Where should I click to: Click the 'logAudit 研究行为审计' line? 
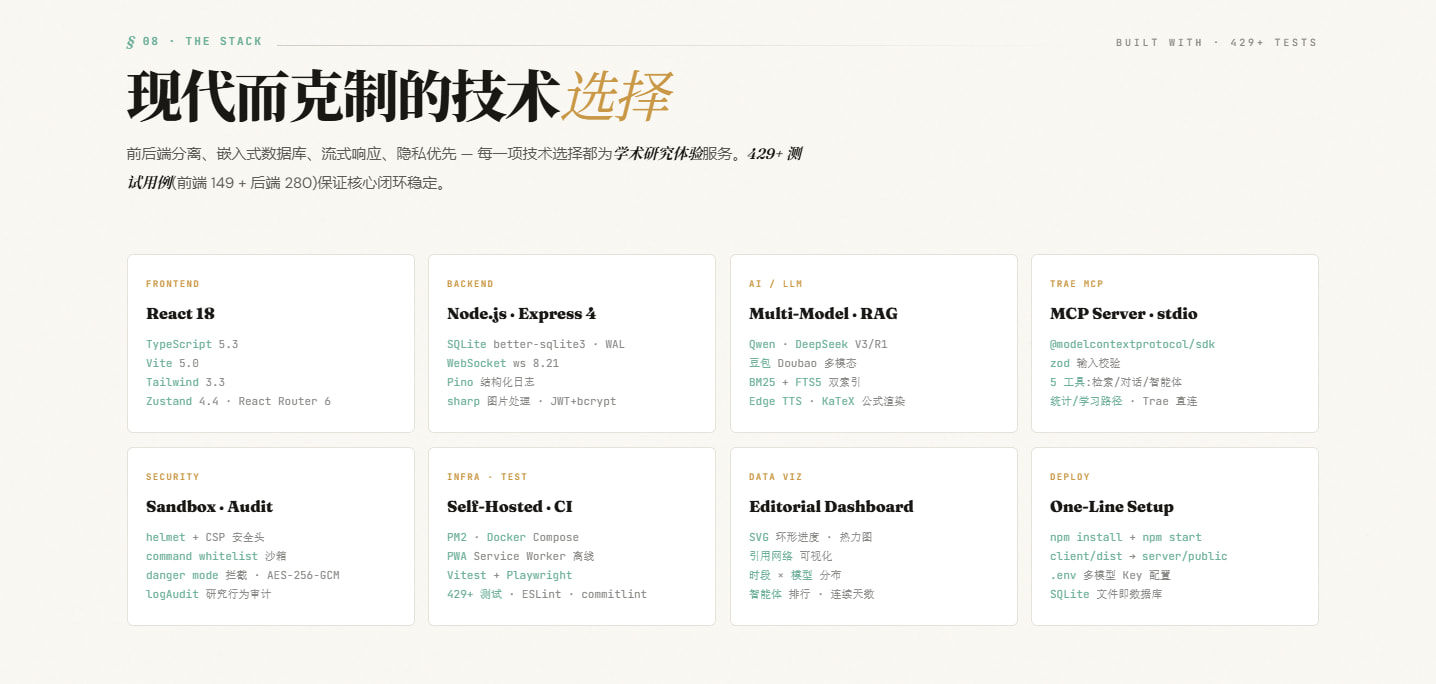coord(208,594)
